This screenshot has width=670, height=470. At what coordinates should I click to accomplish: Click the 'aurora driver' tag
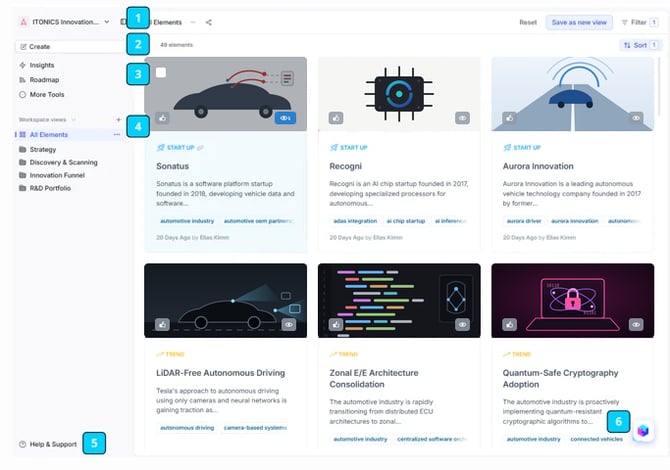click(524, 221)
